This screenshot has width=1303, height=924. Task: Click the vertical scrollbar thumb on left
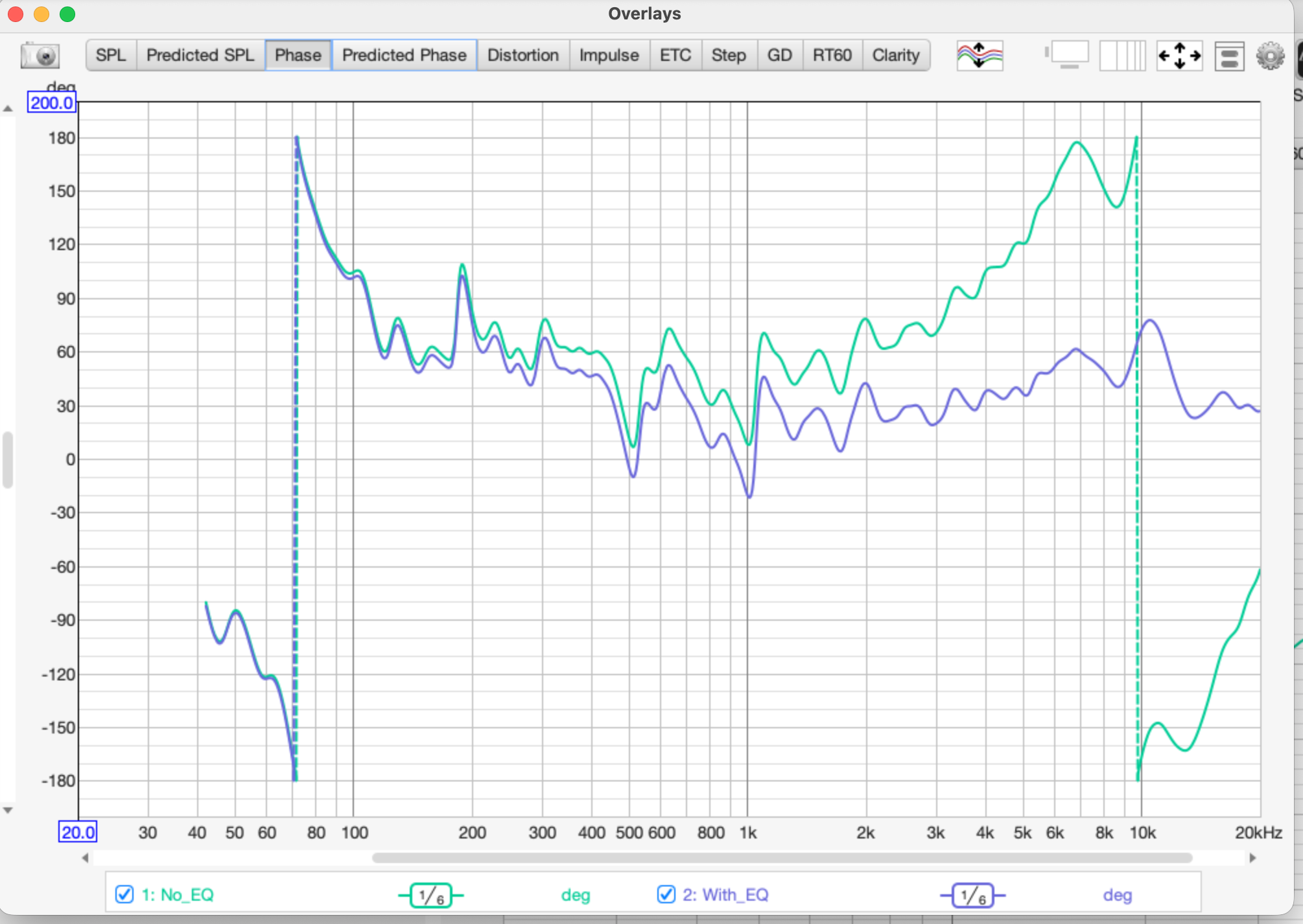point(8,459)
